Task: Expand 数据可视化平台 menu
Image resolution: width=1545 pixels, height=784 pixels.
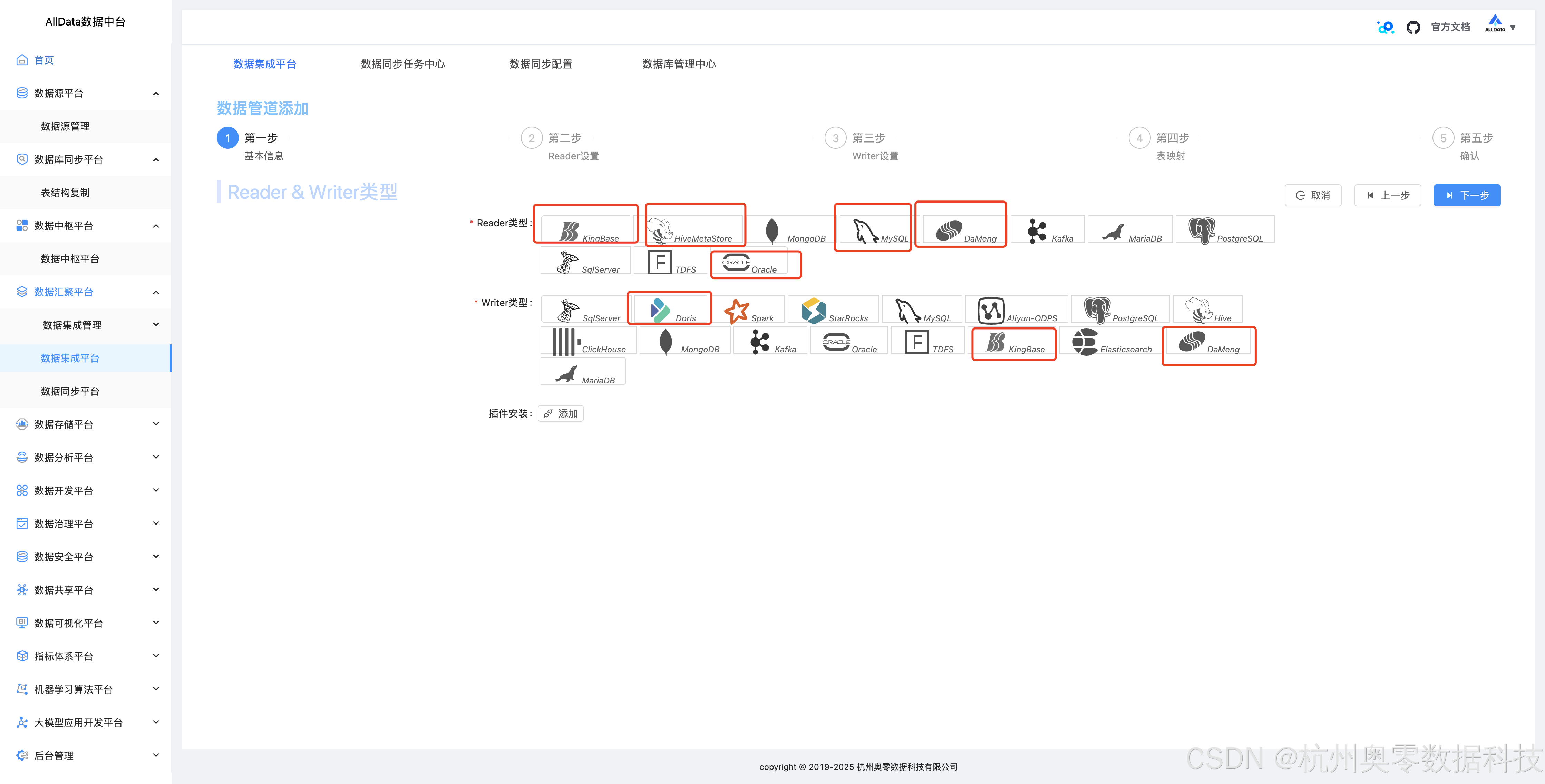Action: tap(156, 623)
